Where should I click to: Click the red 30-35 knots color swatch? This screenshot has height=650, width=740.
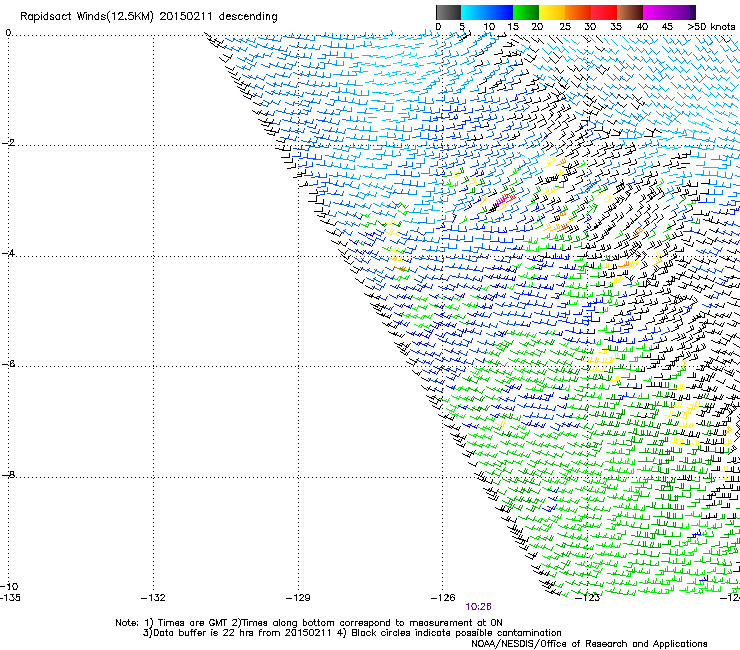[x=604, y=12]
